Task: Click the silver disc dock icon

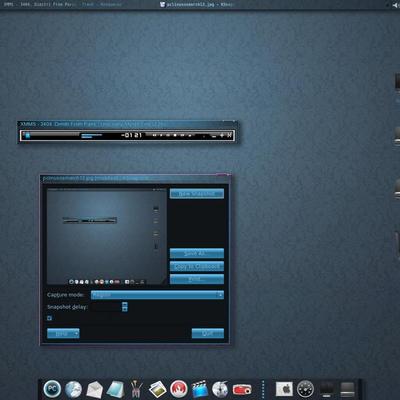Action: click(220, 389)
